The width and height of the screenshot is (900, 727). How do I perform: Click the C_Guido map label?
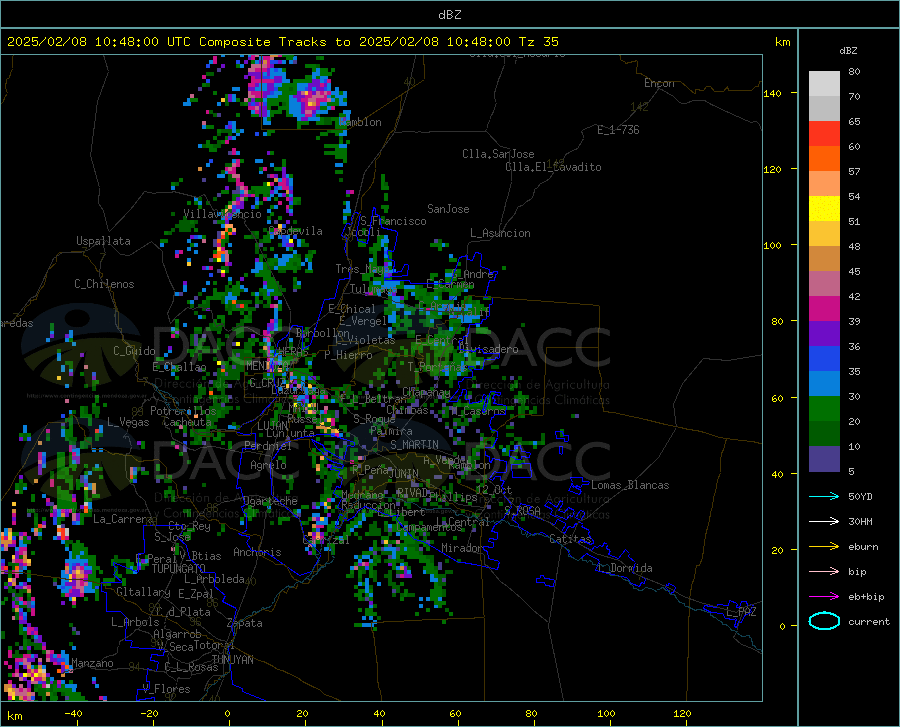(134, 351)
